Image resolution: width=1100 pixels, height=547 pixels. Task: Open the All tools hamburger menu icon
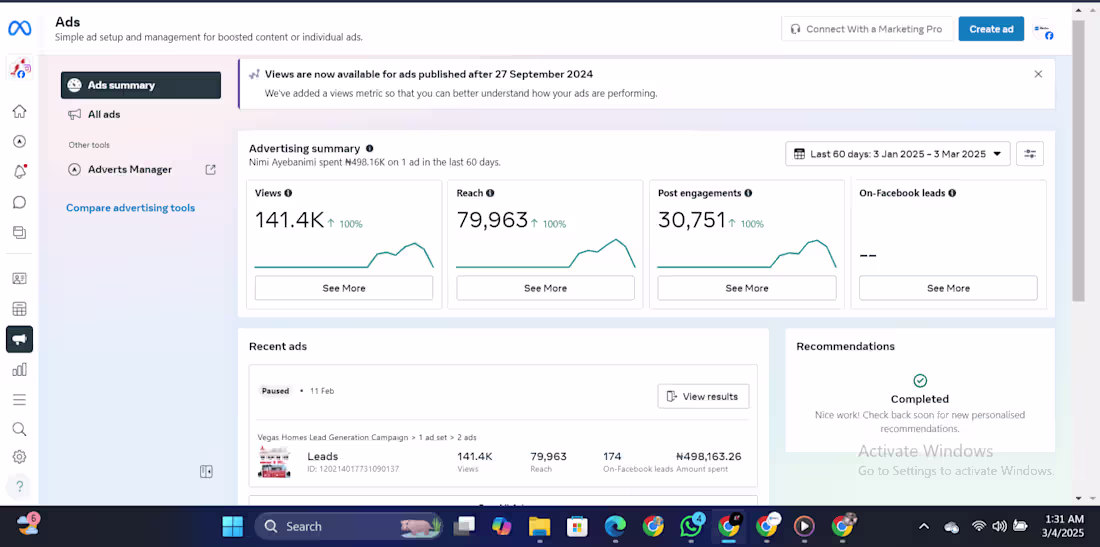point(19,400)
